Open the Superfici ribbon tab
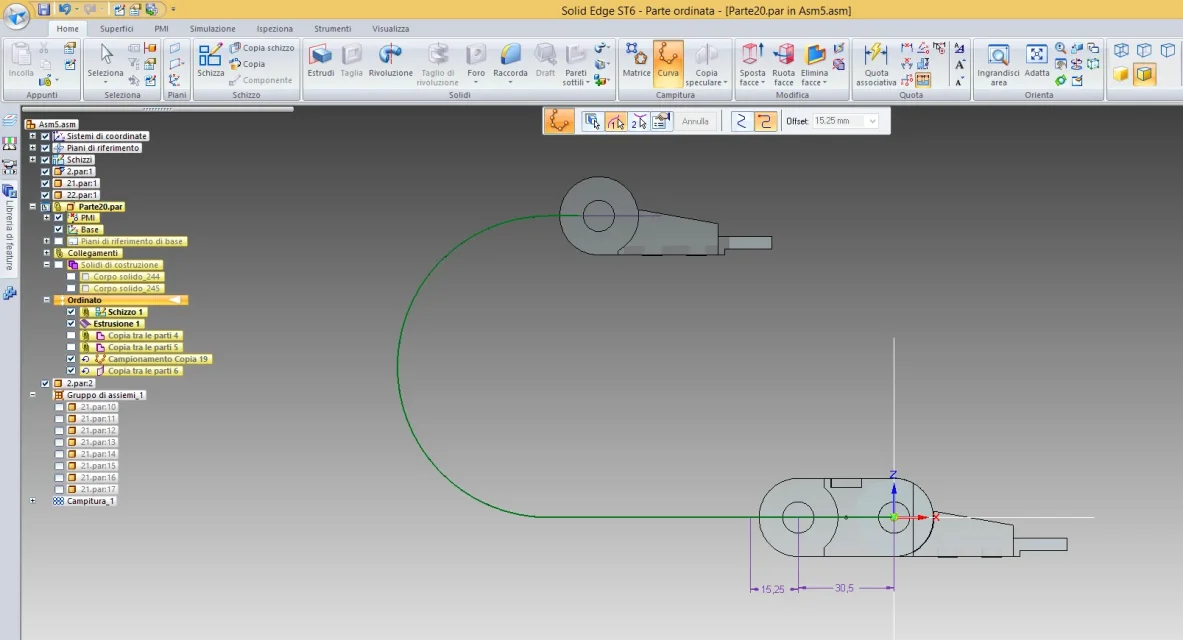This screenshot has height=640, width=1183. pyautogui.click(x=116, y=29)
